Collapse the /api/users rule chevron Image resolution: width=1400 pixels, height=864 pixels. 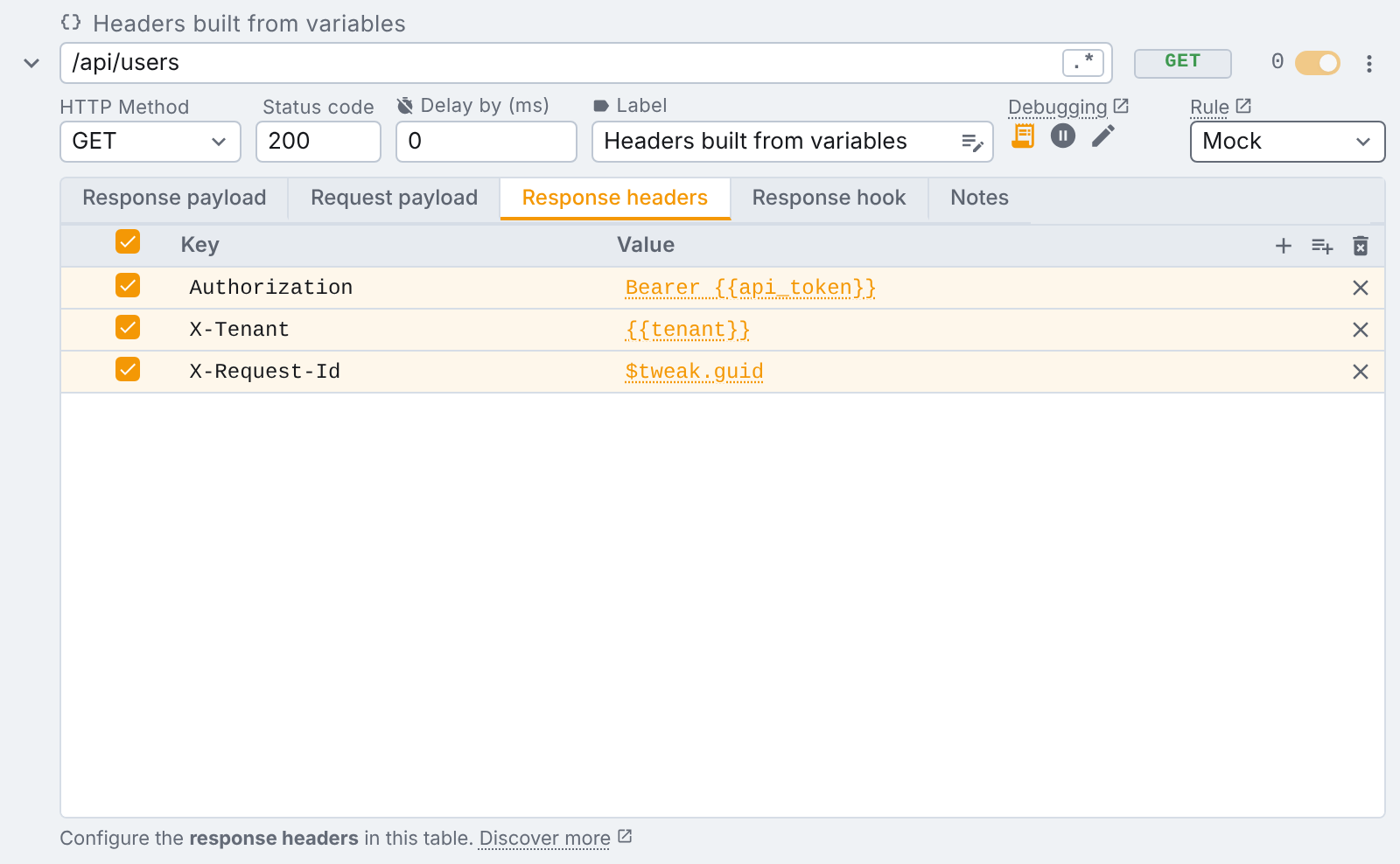[x=31, y=63]
